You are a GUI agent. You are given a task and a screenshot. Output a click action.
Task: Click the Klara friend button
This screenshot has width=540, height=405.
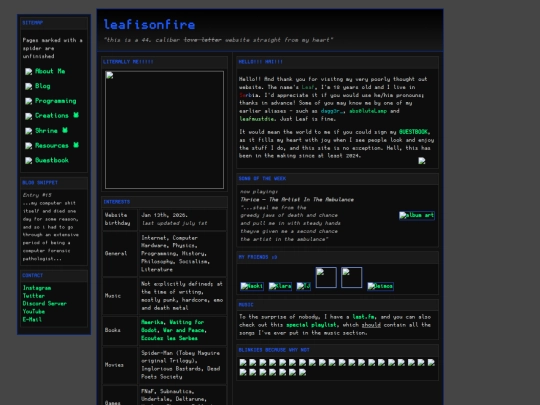click(280, 286)
